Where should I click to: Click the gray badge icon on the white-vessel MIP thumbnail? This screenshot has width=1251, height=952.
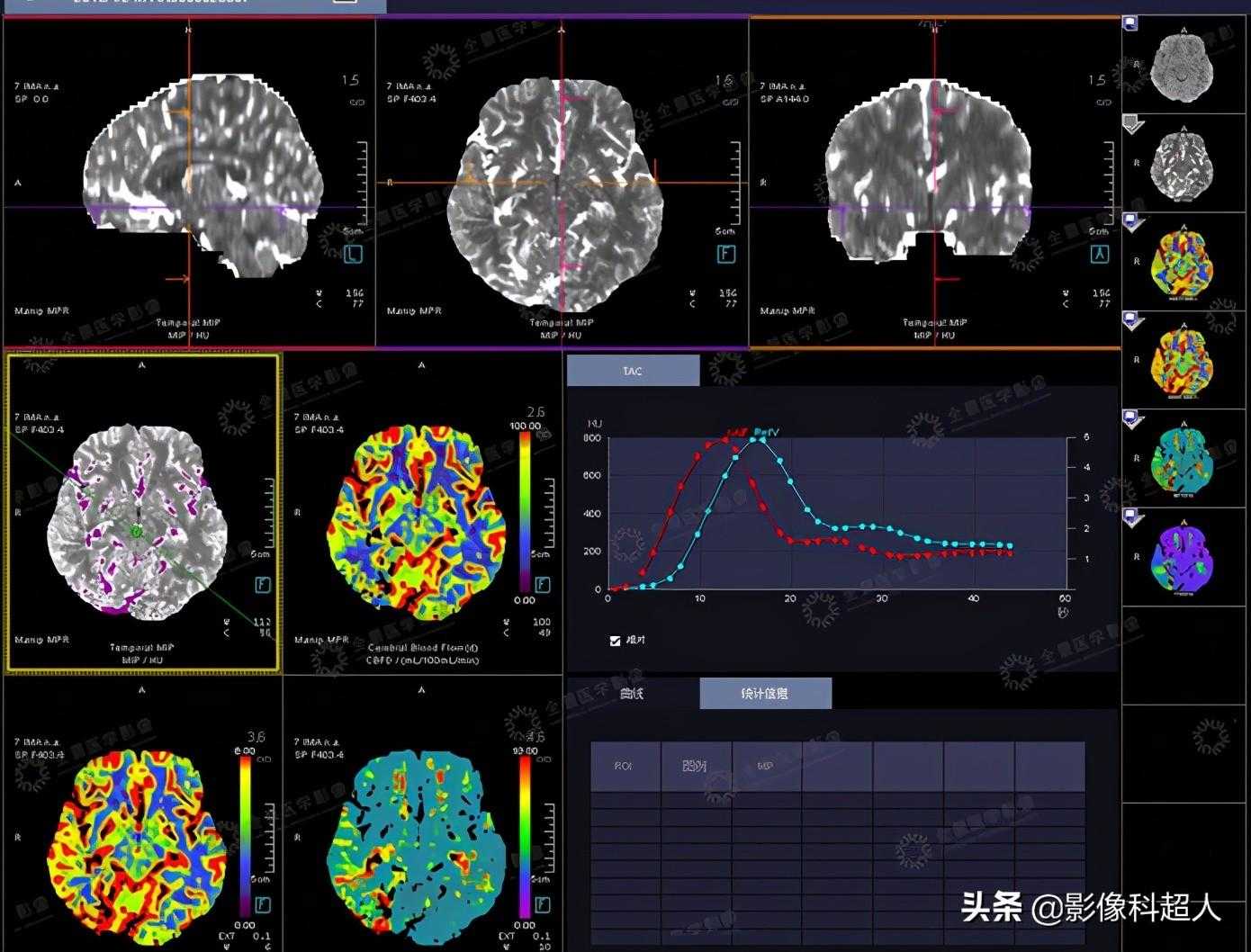pos(1133,123)
